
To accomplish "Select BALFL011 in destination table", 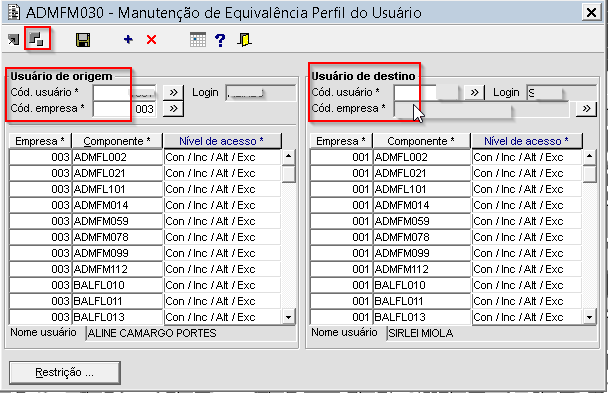I will (421, 301).
